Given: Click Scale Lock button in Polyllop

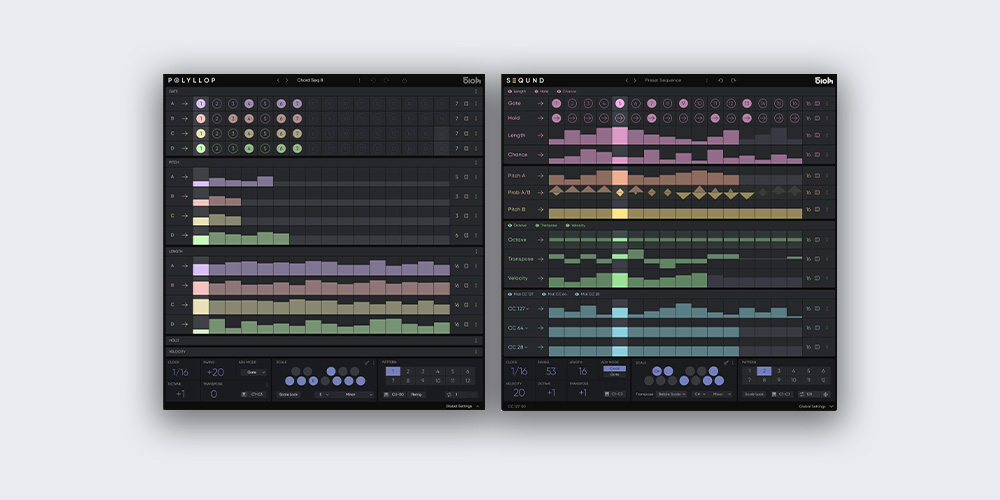Looking at the screenshot, I should click(x=291, y=395).
